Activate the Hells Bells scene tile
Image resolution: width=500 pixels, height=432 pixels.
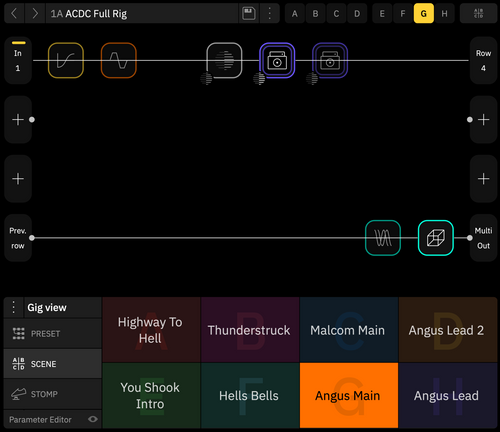click(250, 395)
